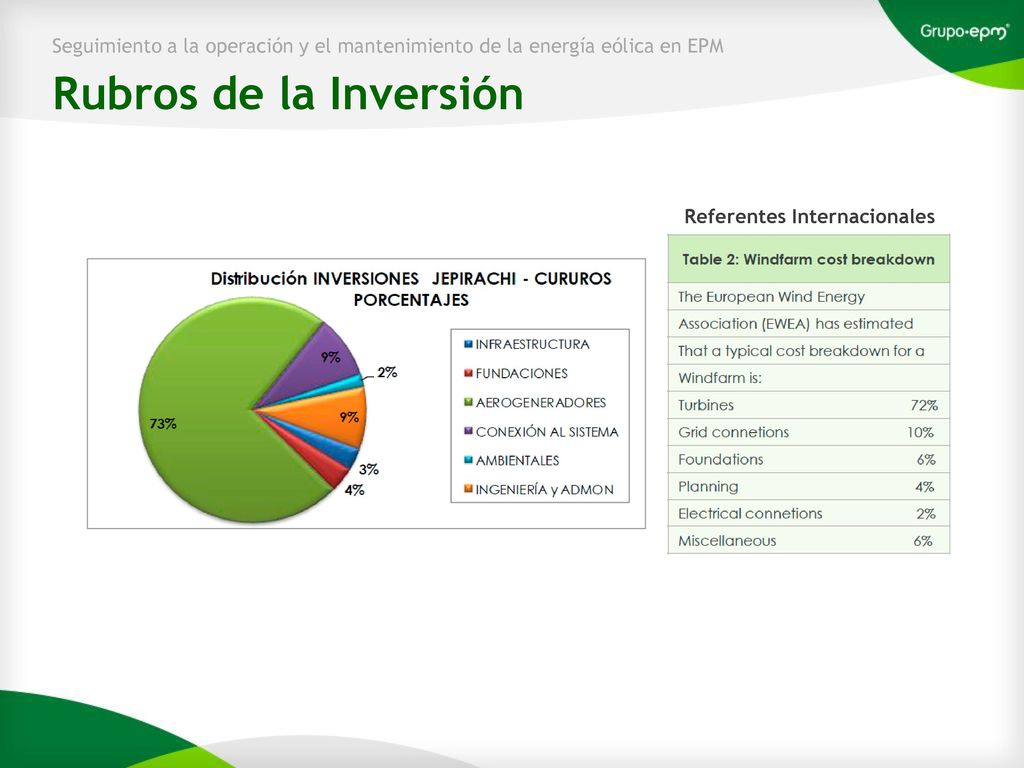
Task: Click the 73% pie slice label
Action: click(x=163, y=424)
